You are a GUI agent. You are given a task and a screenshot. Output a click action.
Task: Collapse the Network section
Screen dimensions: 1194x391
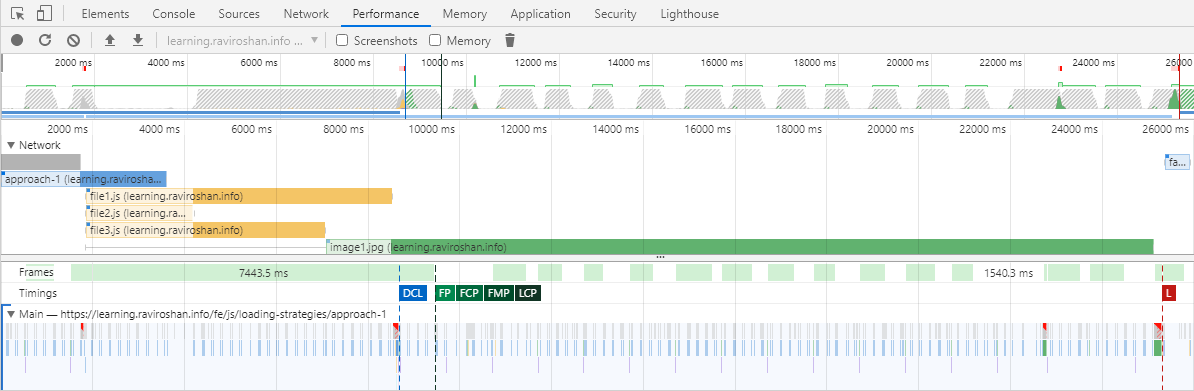point(11,145)
